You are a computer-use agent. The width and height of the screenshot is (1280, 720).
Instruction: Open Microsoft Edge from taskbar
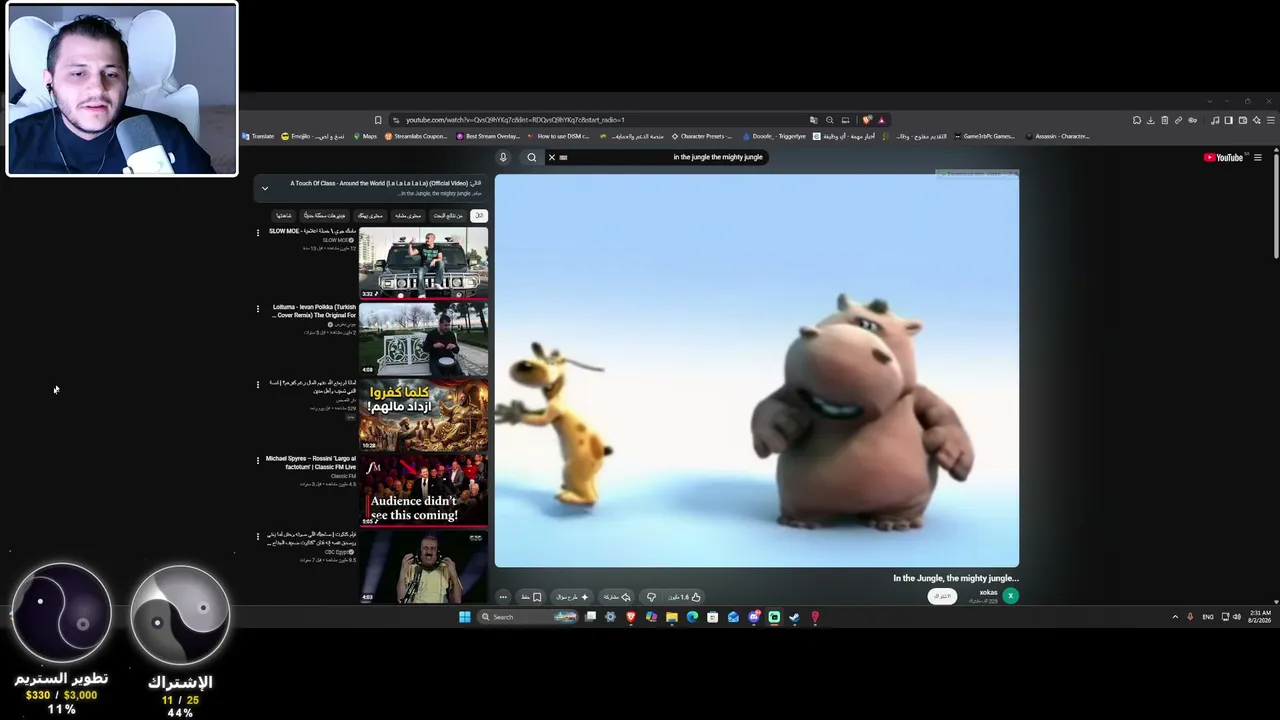(692, 617)
